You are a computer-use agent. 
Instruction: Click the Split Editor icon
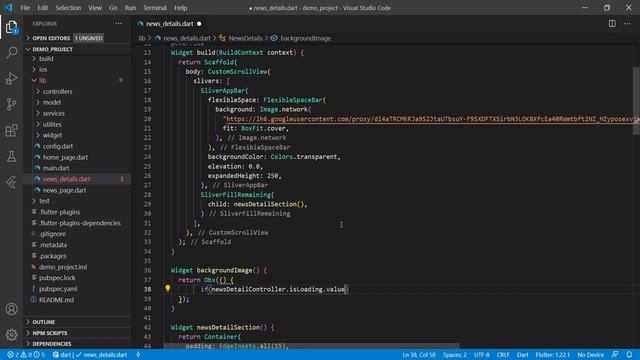[x=612, y=24]
